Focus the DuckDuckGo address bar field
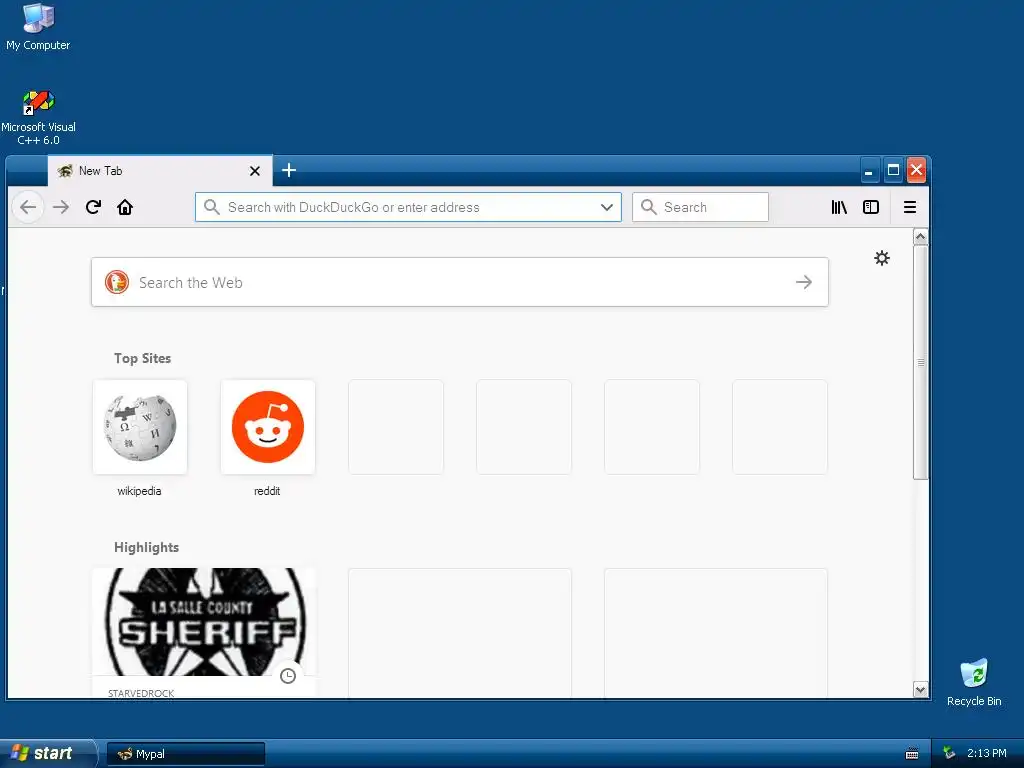1024x768 pixels. click(408, 207)
